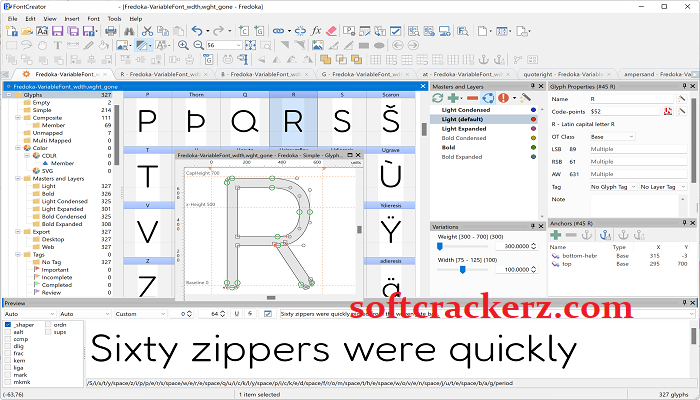The width and height of the screenshot is (700, 400).
Task: Open the zoom level 56 dropdown
Action: click(238, 45)
